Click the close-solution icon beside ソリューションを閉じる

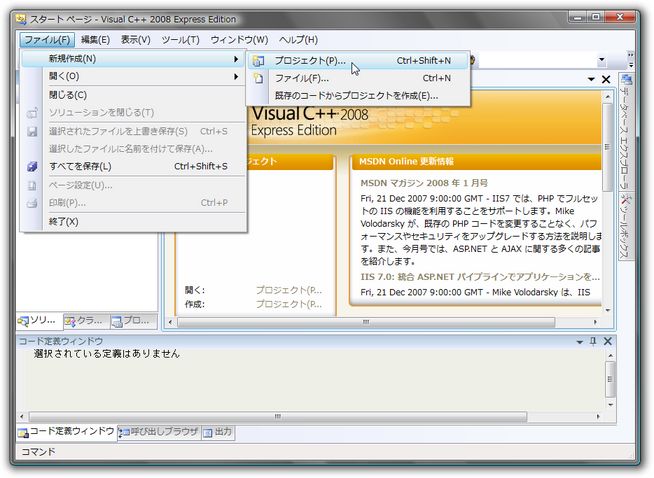tap(32, 113)
